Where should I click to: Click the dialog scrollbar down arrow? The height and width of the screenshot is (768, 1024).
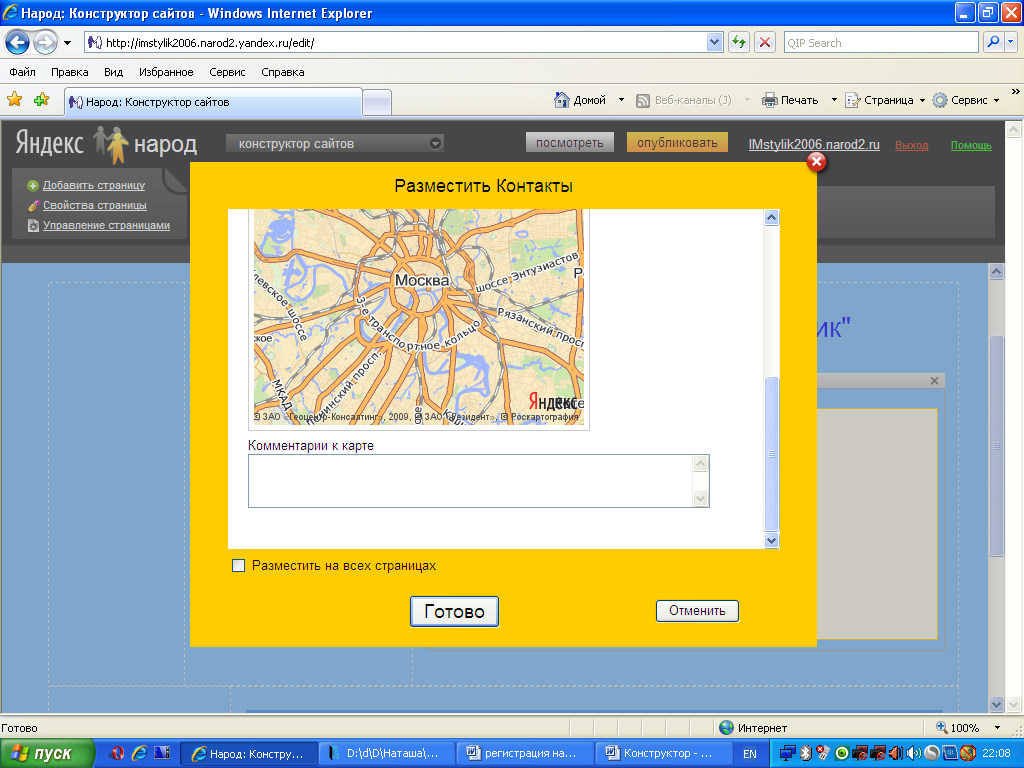[x=771, y=540]
